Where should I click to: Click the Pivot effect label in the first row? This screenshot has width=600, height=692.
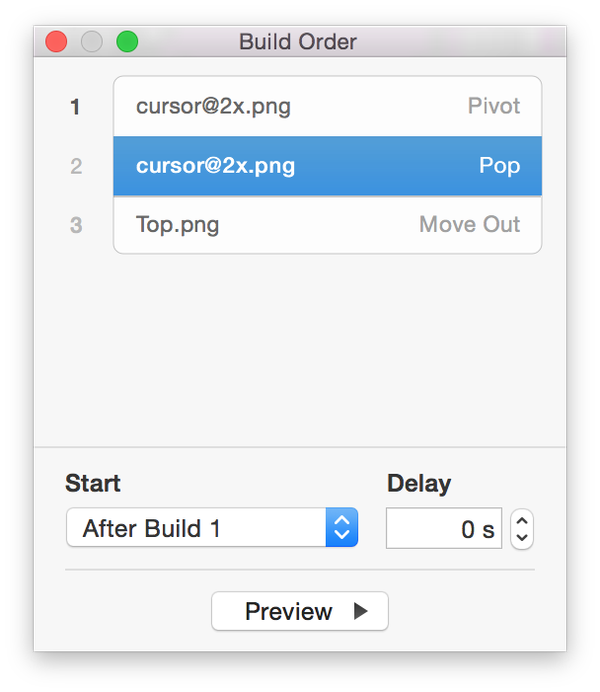click(494, 106)
